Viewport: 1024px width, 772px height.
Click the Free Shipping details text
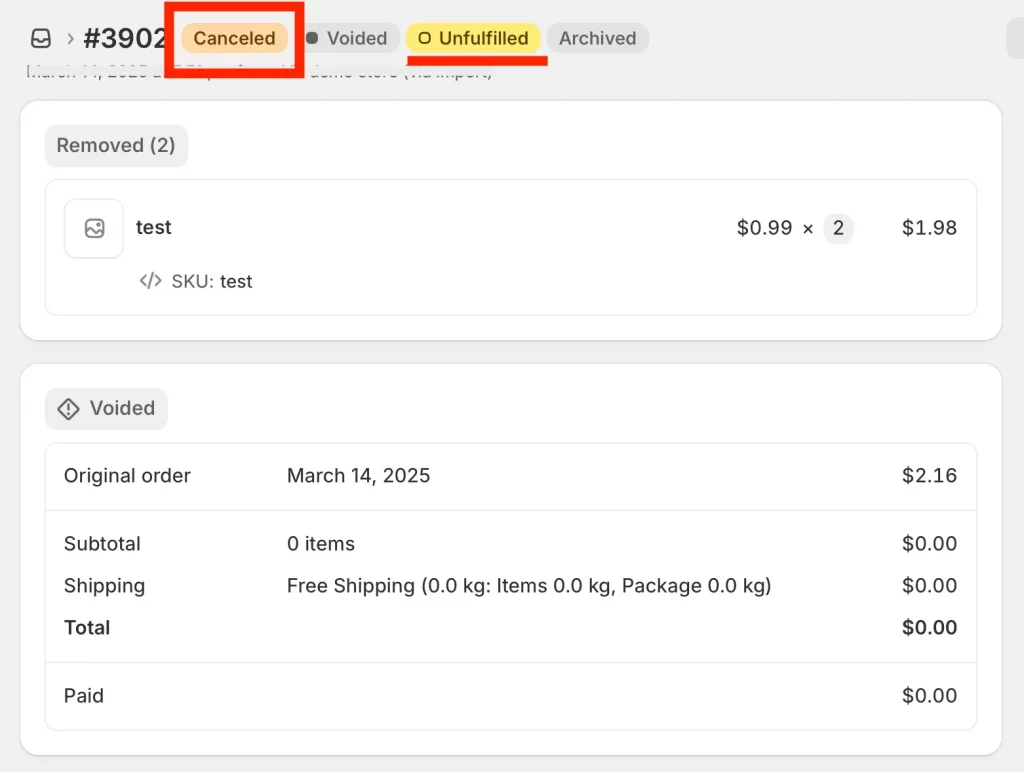pos(529,586)
